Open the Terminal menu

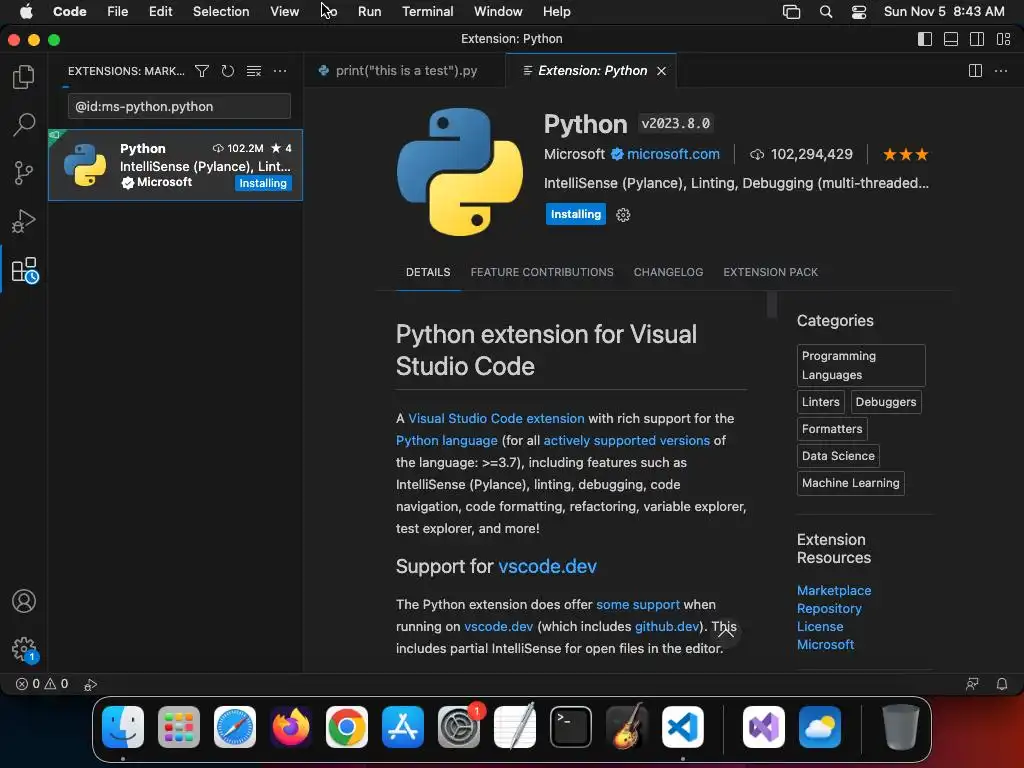click(x=427, y=12)
